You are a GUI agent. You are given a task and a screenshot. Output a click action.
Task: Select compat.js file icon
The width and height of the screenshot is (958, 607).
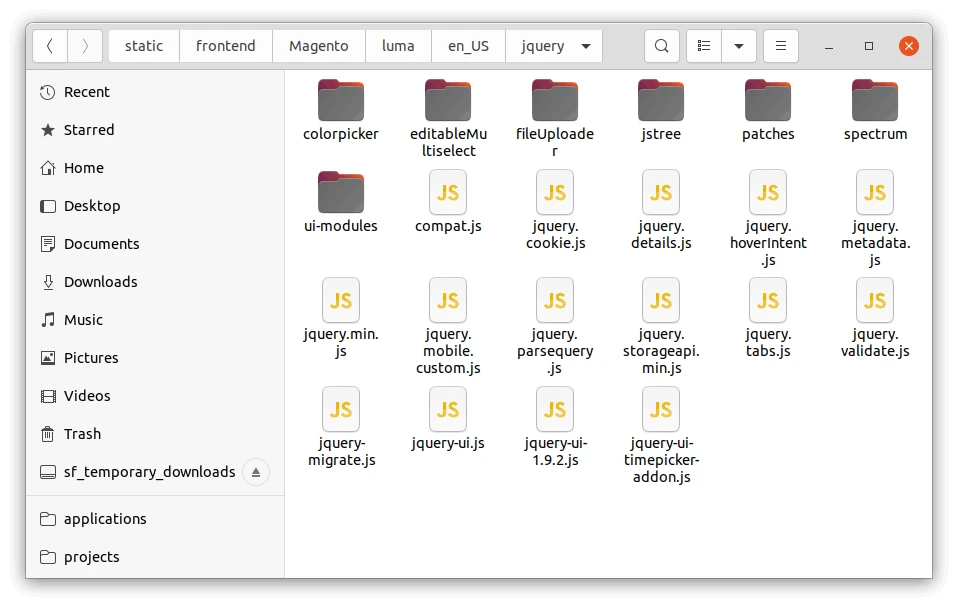tap(448, 192)
